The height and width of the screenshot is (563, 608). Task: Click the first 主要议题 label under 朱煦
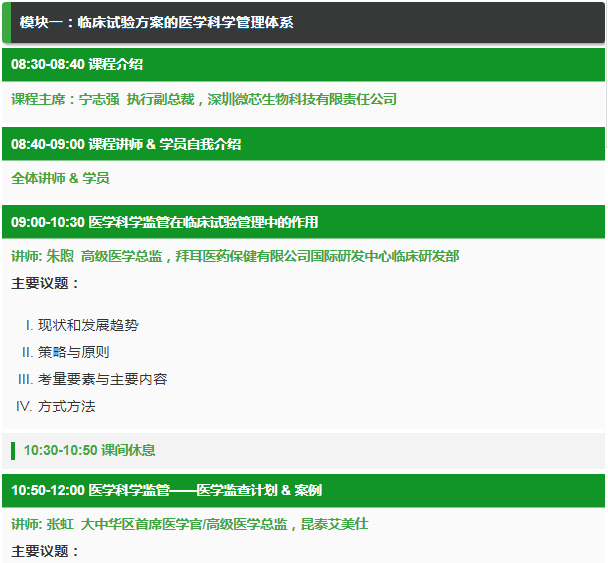click(x=45, y=283)
